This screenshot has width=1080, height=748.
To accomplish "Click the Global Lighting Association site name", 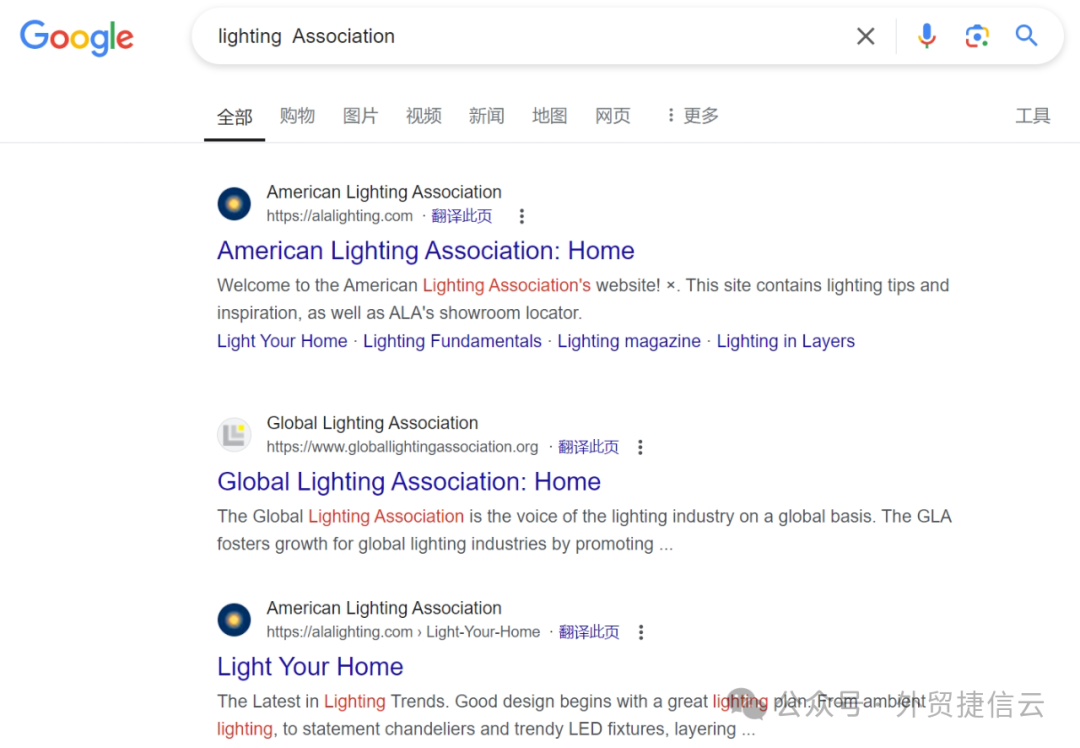I will tap(373, 423).
